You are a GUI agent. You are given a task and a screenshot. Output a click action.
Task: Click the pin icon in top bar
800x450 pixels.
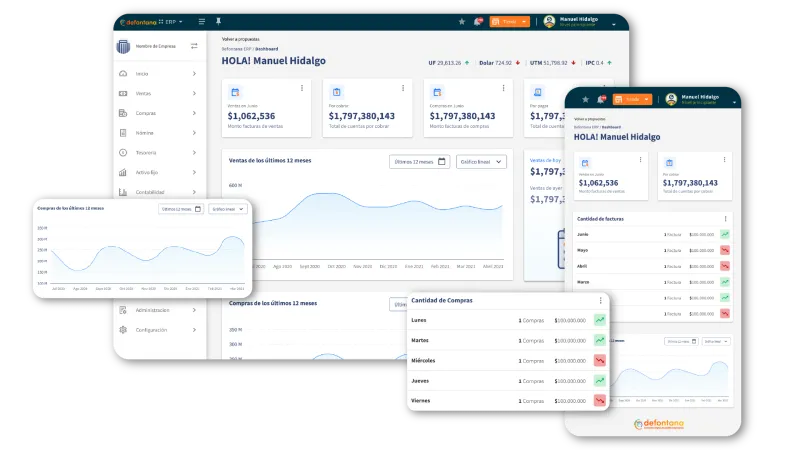point(218,21)
